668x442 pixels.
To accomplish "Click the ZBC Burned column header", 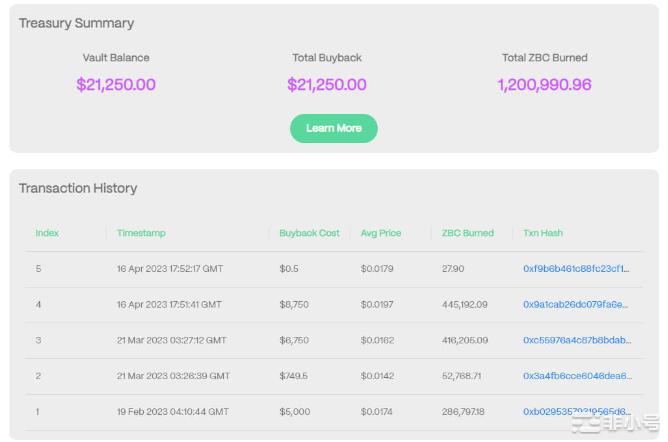I will point(467,233).
